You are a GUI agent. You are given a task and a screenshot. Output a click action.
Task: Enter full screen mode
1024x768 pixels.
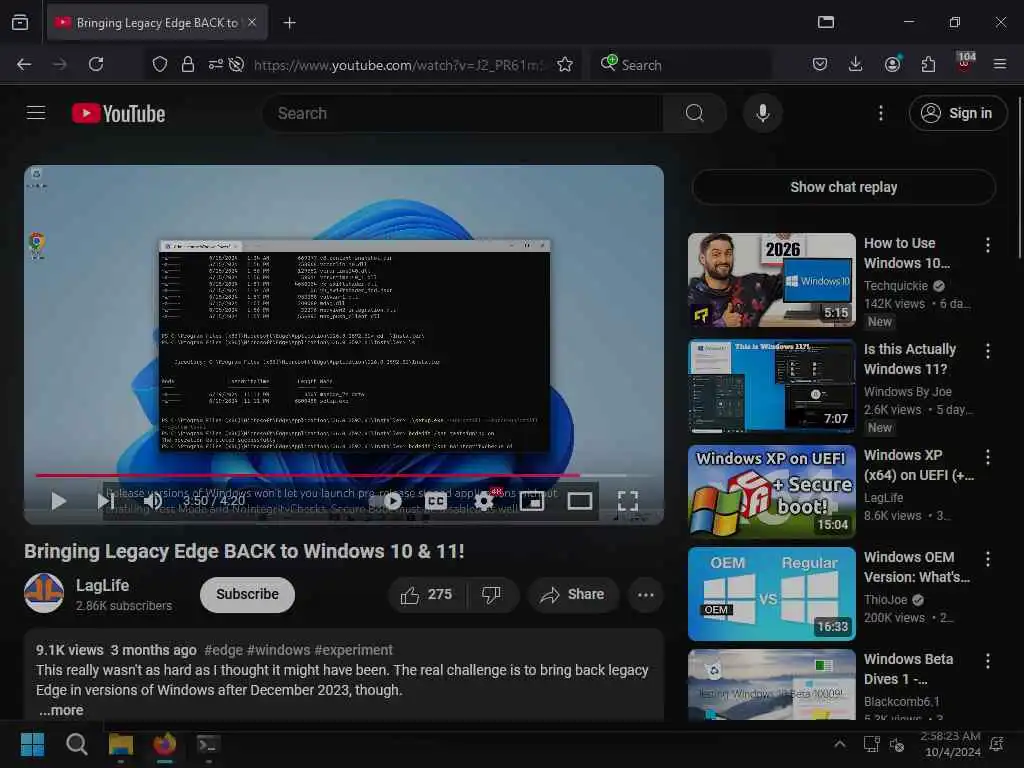click(627, 501)
